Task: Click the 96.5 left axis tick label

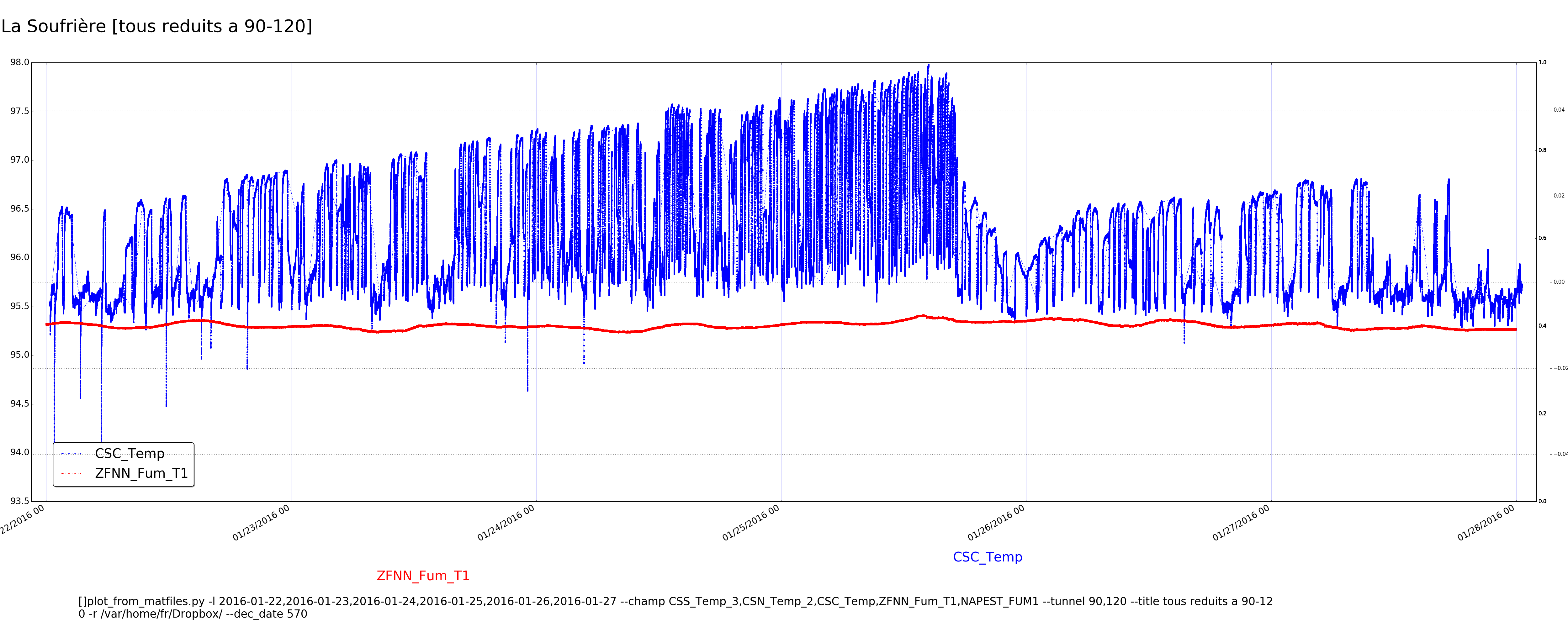Action: (19, 209)
